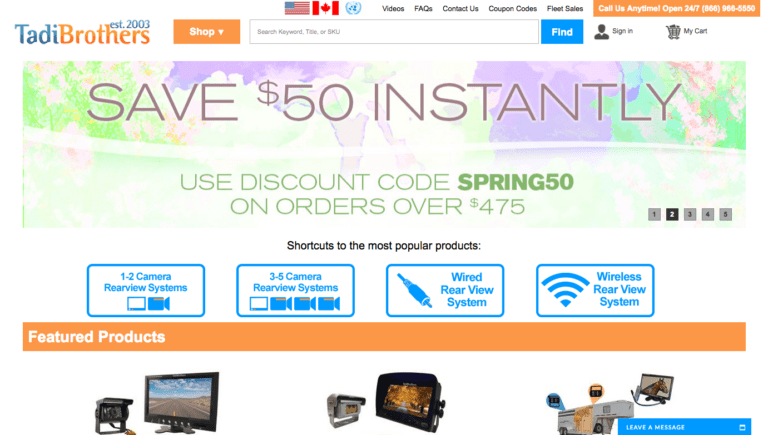768x435 pixels.
Task: Click the search keyword input field
Action: (x=394, y=32)
